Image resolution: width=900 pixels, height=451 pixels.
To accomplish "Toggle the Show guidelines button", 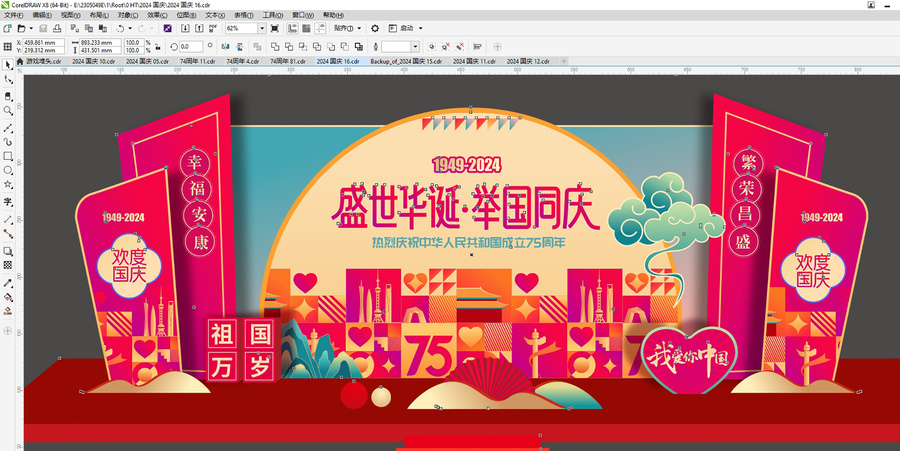I will click(x=320, y=28).
